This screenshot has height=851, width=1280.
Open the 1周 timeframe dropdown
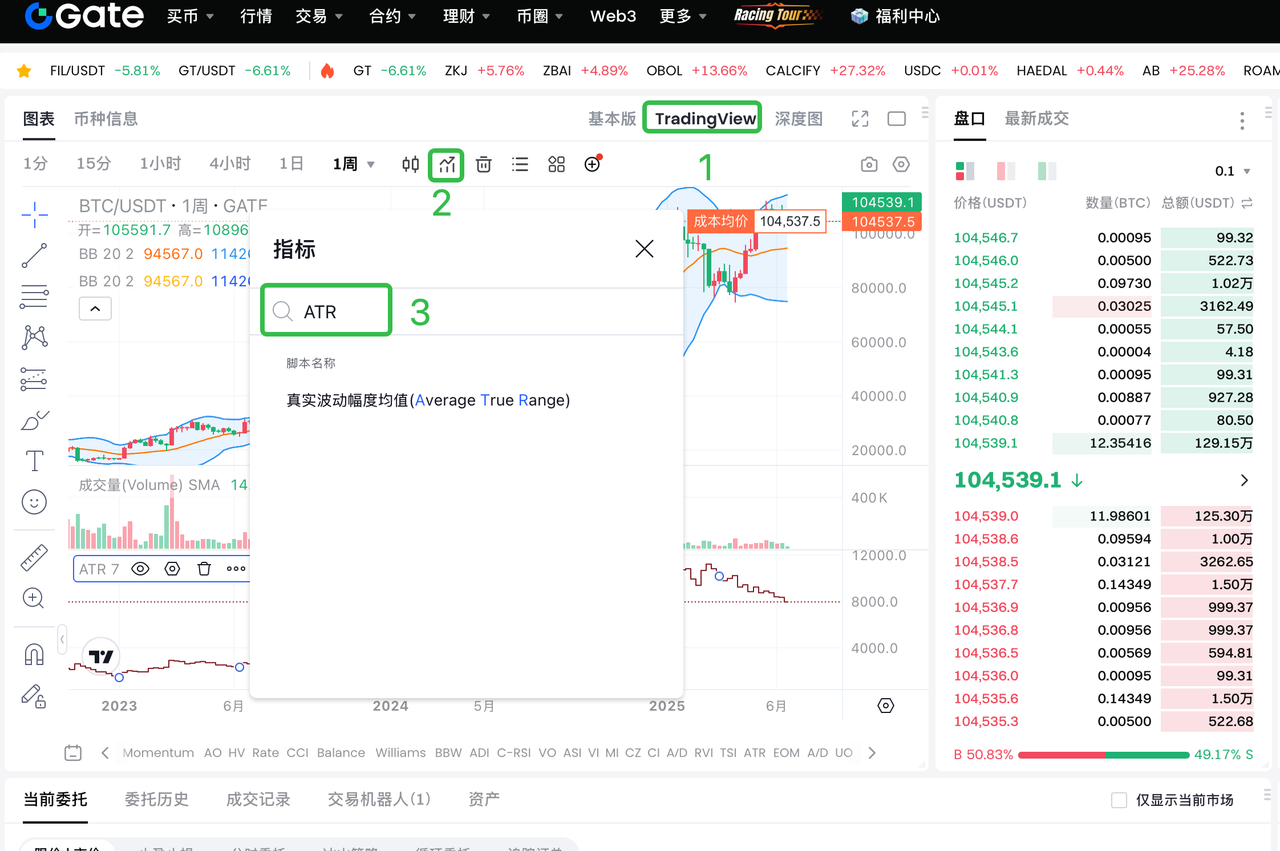354,164
